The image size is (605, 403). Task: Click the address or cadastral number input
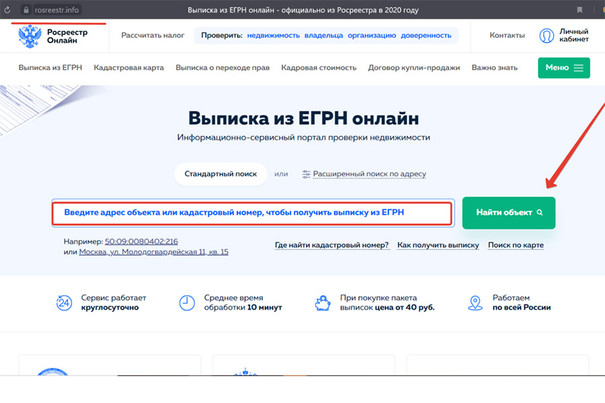click(x=252, y=213)
